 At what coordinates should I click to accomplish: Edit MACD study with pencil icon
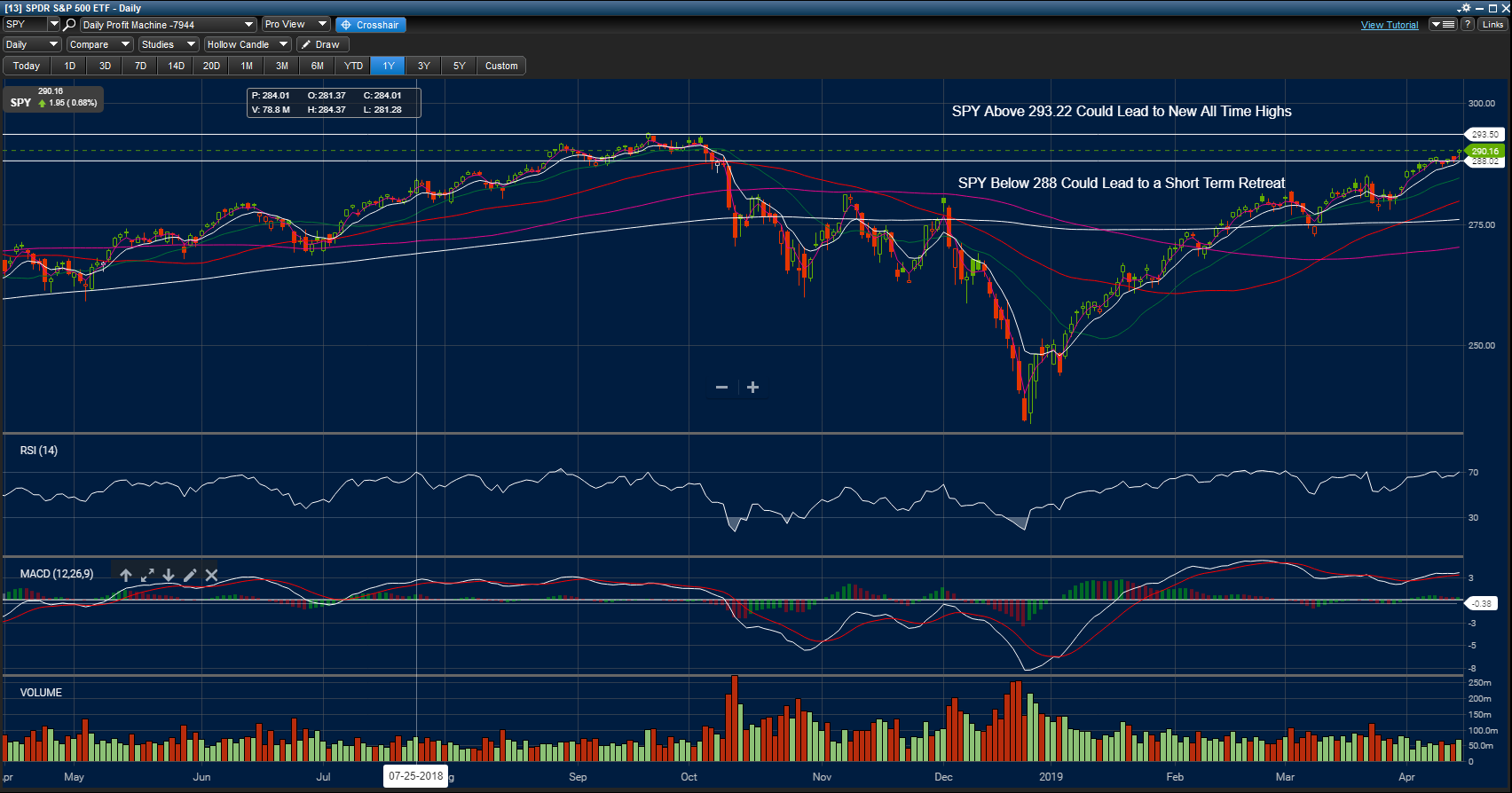(x=190, y=575)
